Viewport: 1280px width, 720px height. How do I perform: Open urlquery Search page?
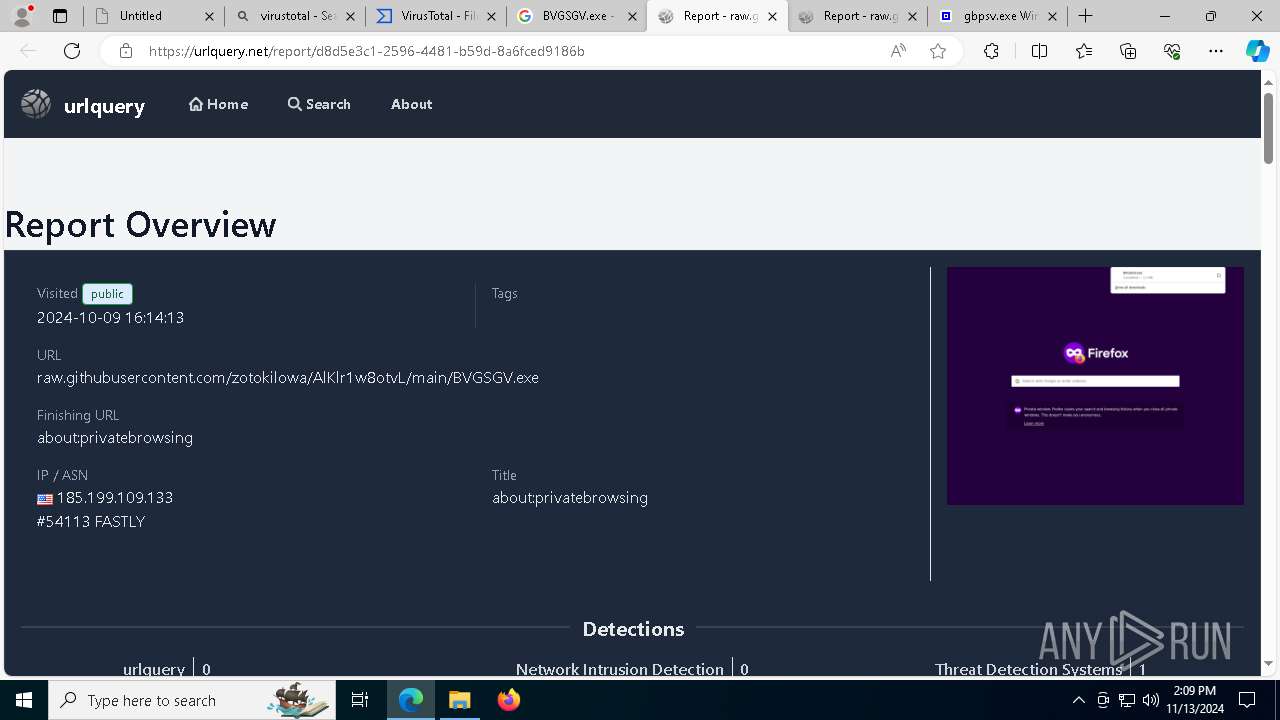[319, 104]
